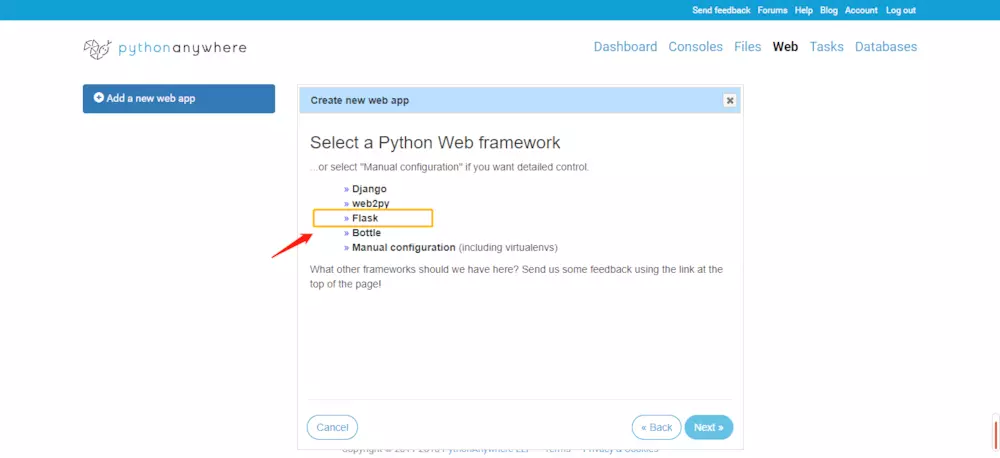Close the Create new web app dialog
The width and height of the screenshot is (1000, 458).
[x=730, y=100]
